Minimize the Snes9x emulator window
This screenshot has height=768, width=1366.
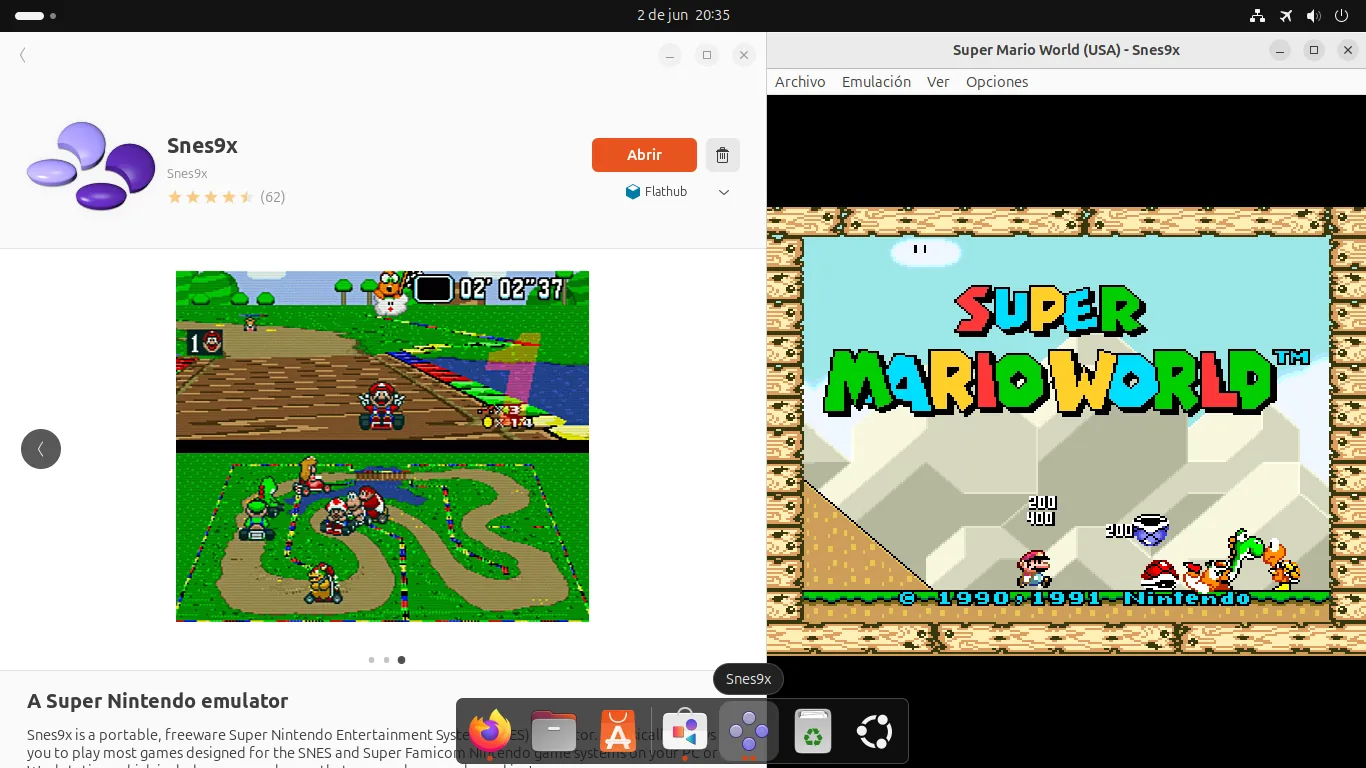pos(1281,50)
